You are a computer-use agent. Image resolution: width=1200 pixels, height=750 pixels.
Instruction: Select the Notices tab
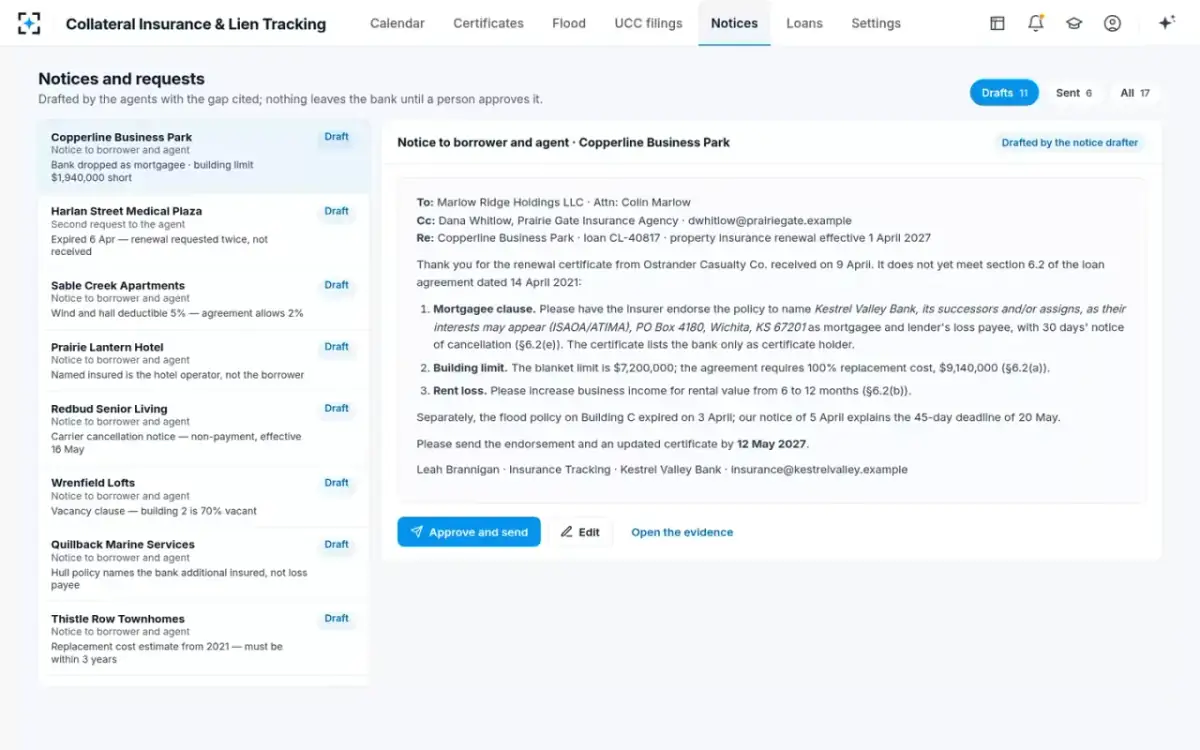pos(734,23)
